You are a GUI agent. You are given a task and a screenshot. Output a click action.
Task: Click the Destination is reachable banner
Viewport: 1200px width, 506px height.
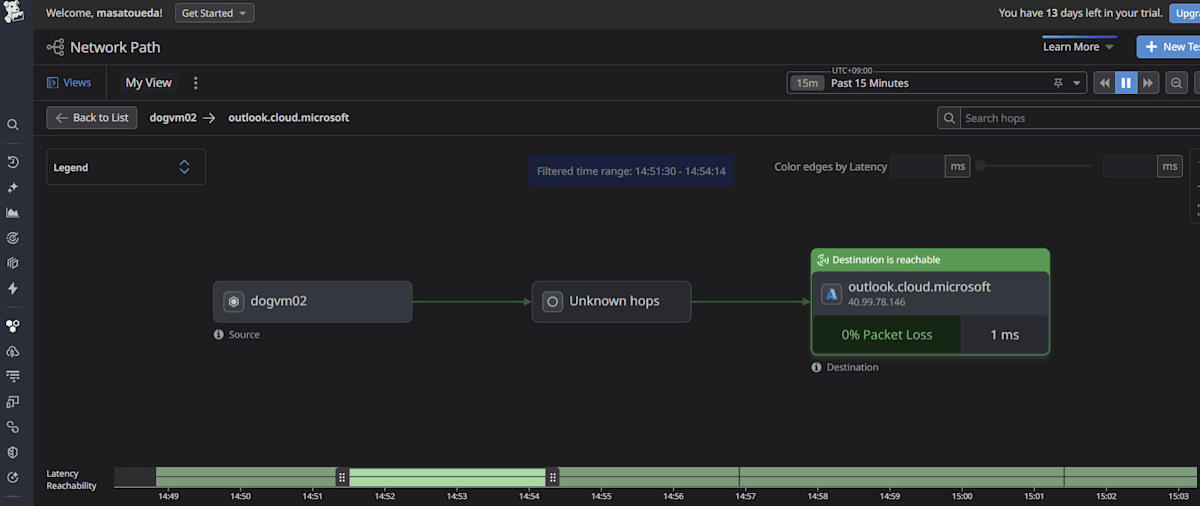pyautogui.click(x=930, y=260)
